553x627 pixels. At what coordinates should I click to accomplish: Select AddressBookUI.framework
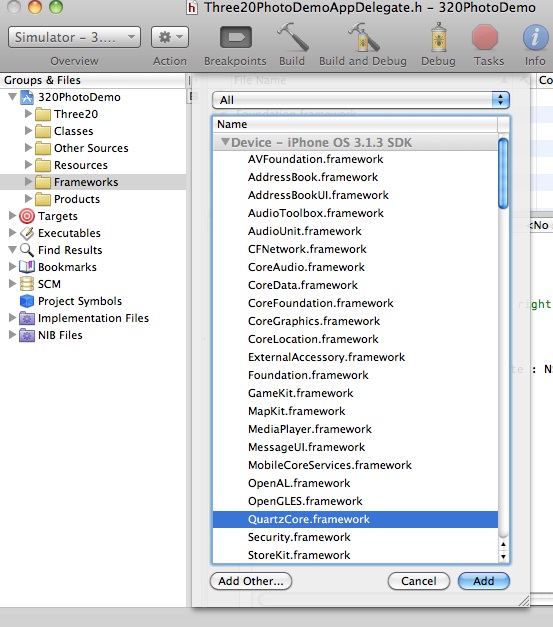tap(318, 195)
